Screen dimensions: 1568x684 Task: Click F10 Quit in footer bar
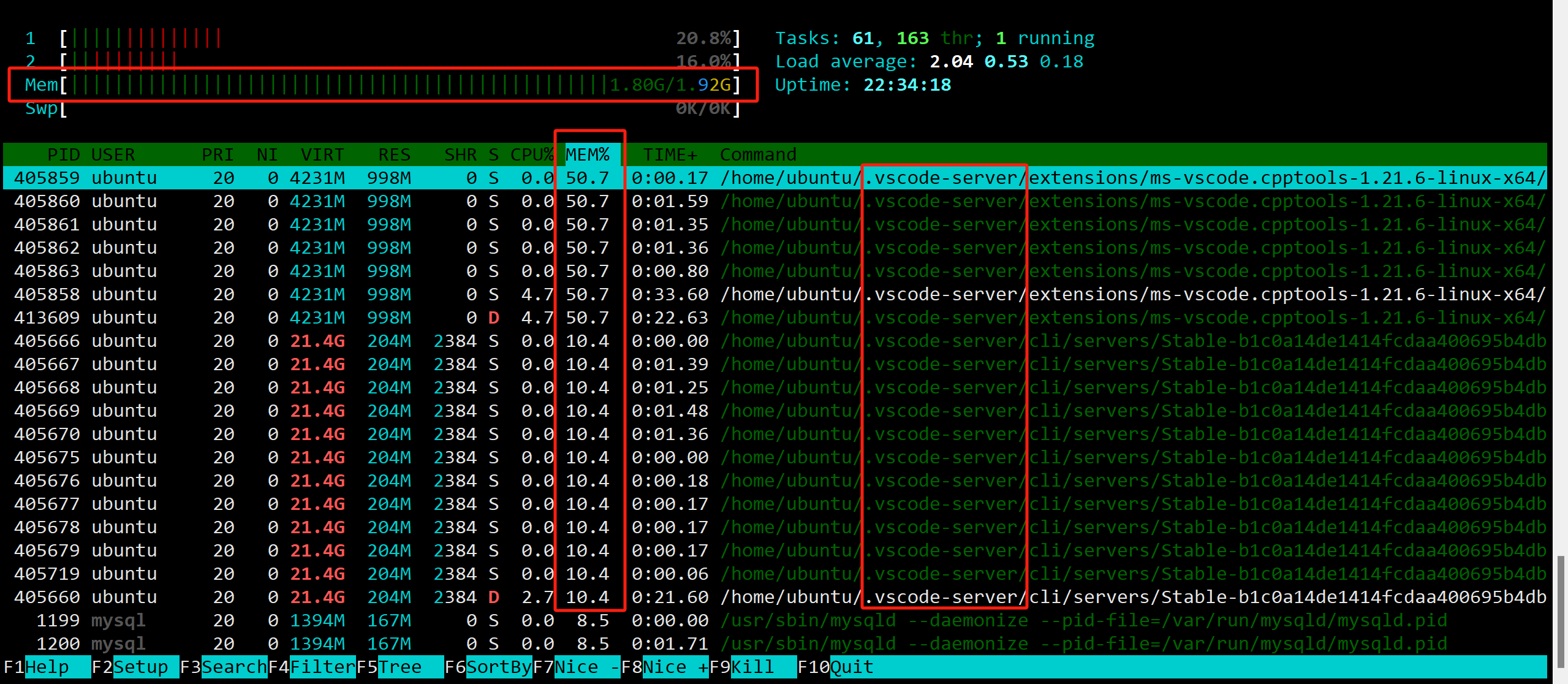coord(836,667)
